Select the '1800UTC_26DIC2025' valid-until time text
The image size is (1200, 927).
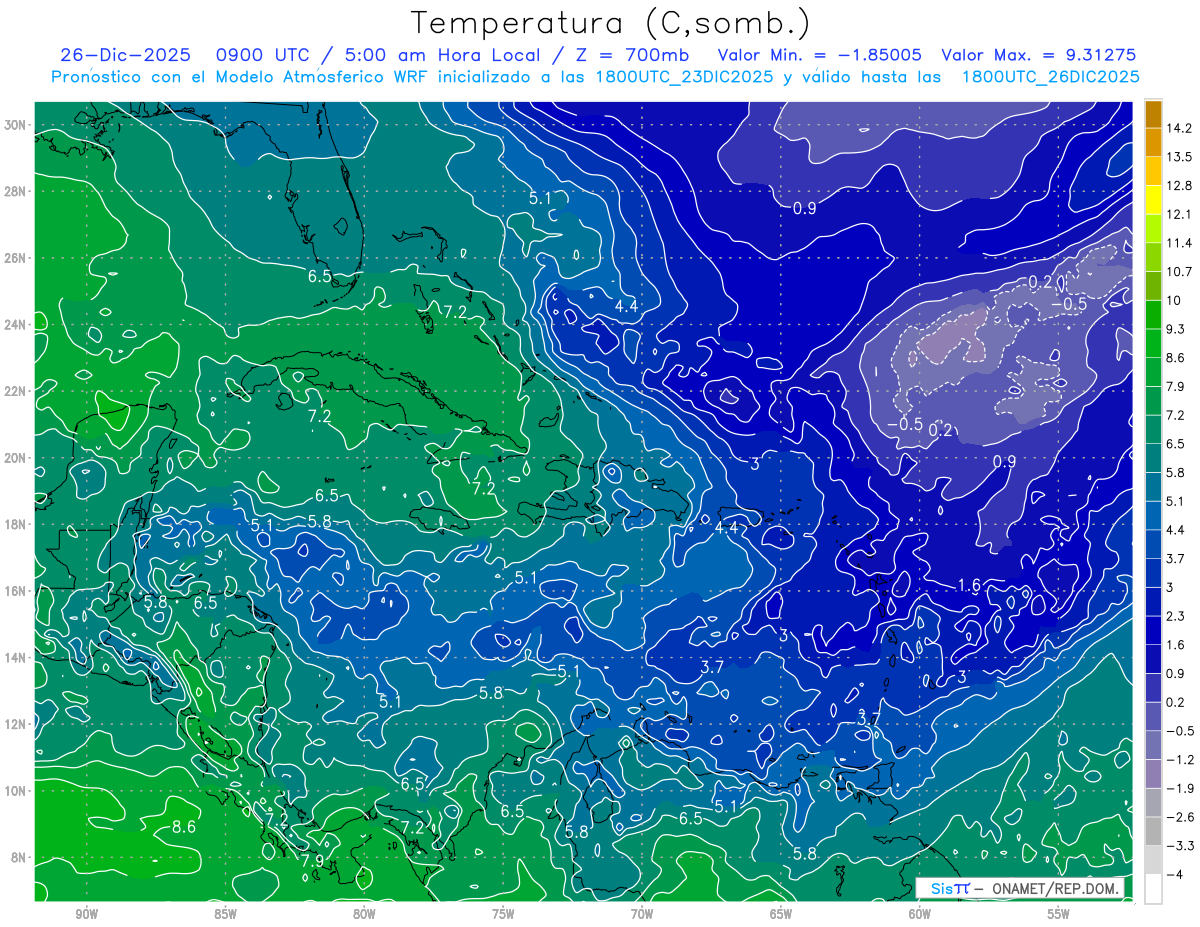tap(1050, 77)
